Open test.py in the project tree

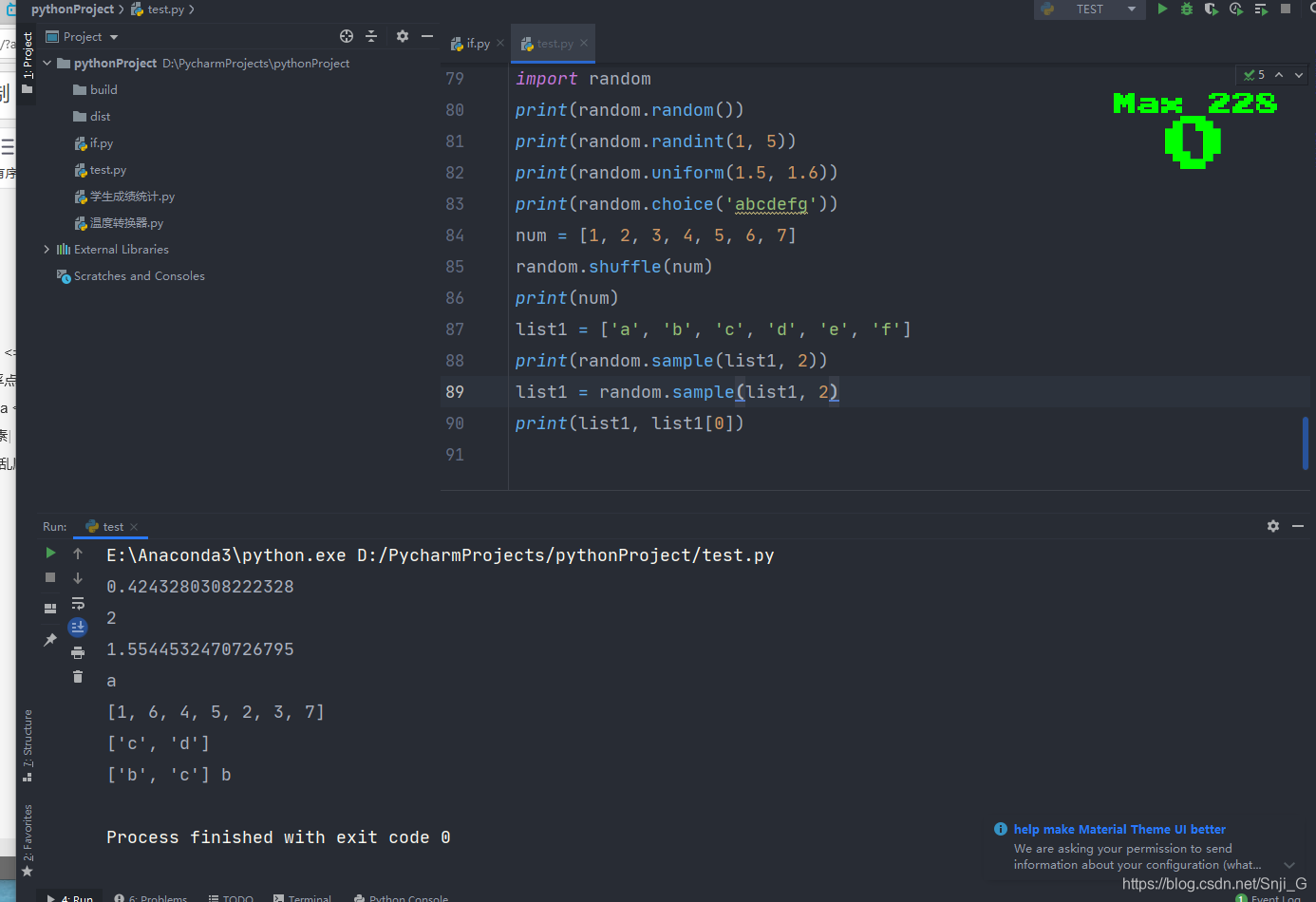click(100, 170)
